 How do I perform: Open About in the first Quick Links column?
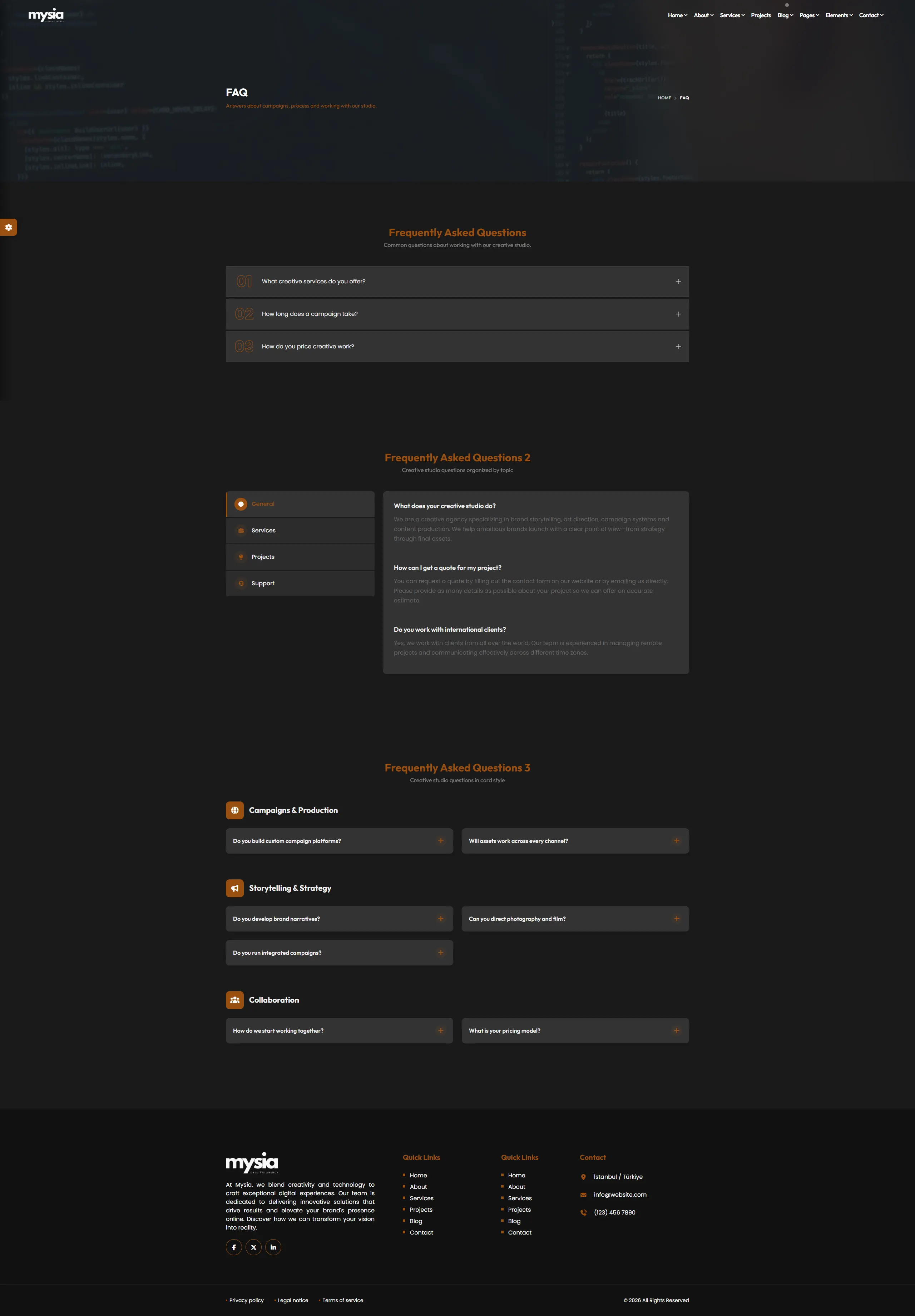419,1187
